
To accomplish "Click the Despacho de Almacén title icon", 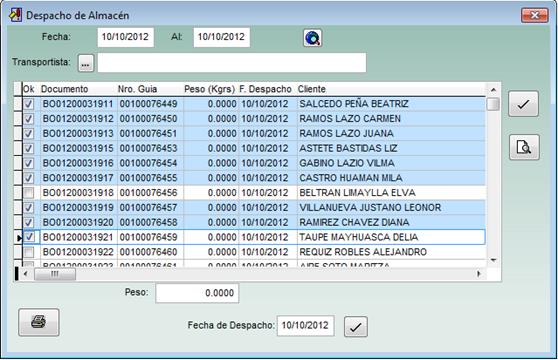I will 15,15.
